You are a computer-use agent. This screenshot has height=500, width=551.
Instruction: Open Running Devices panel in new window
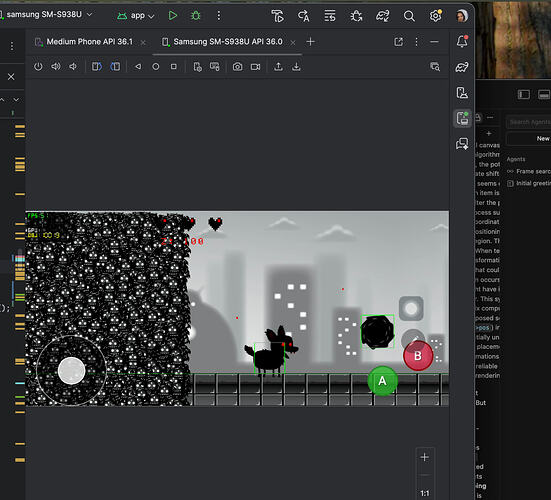[398, 42]
